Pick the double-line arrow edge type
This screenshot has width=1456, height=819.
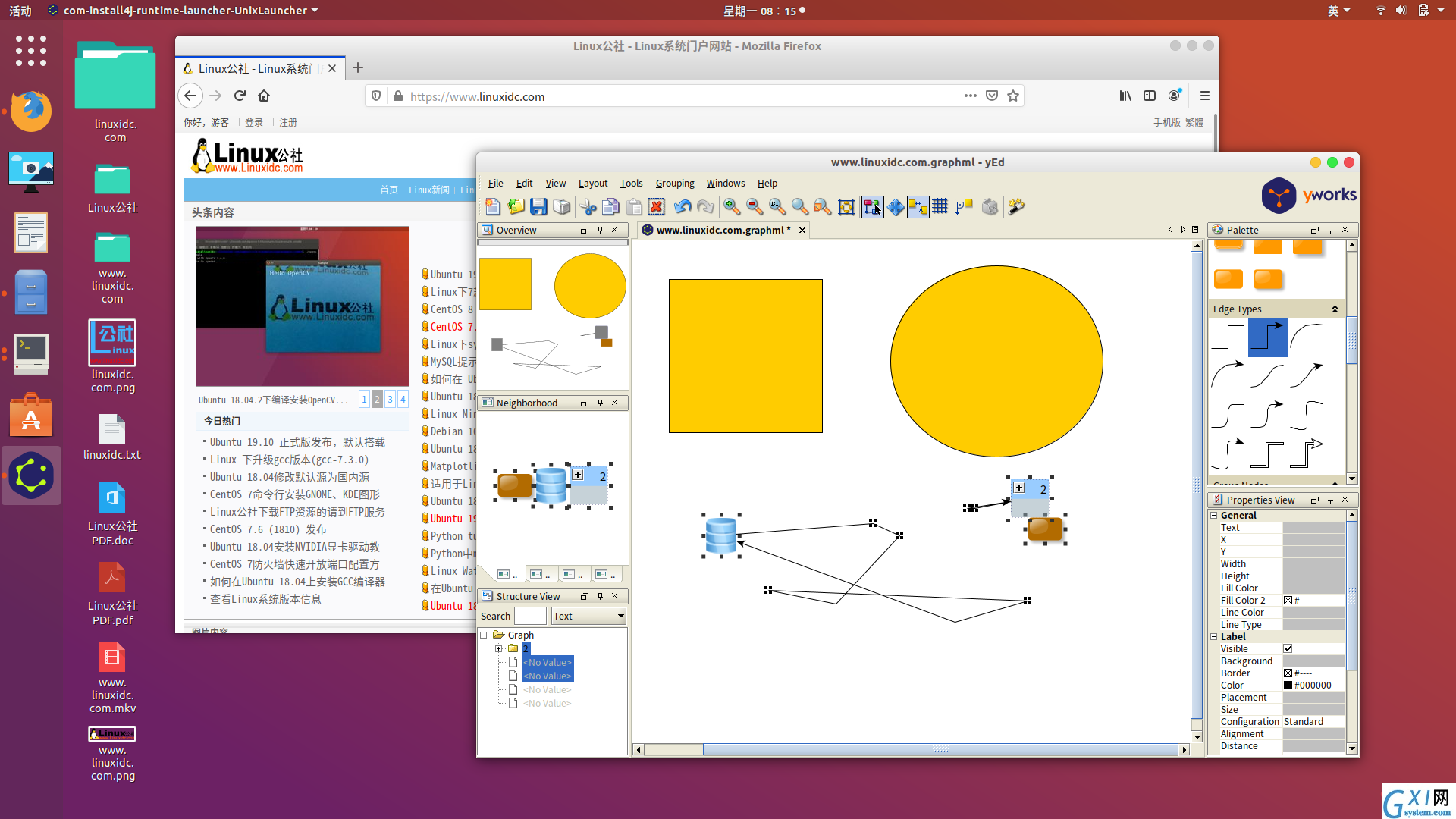tap(1307, 453)
